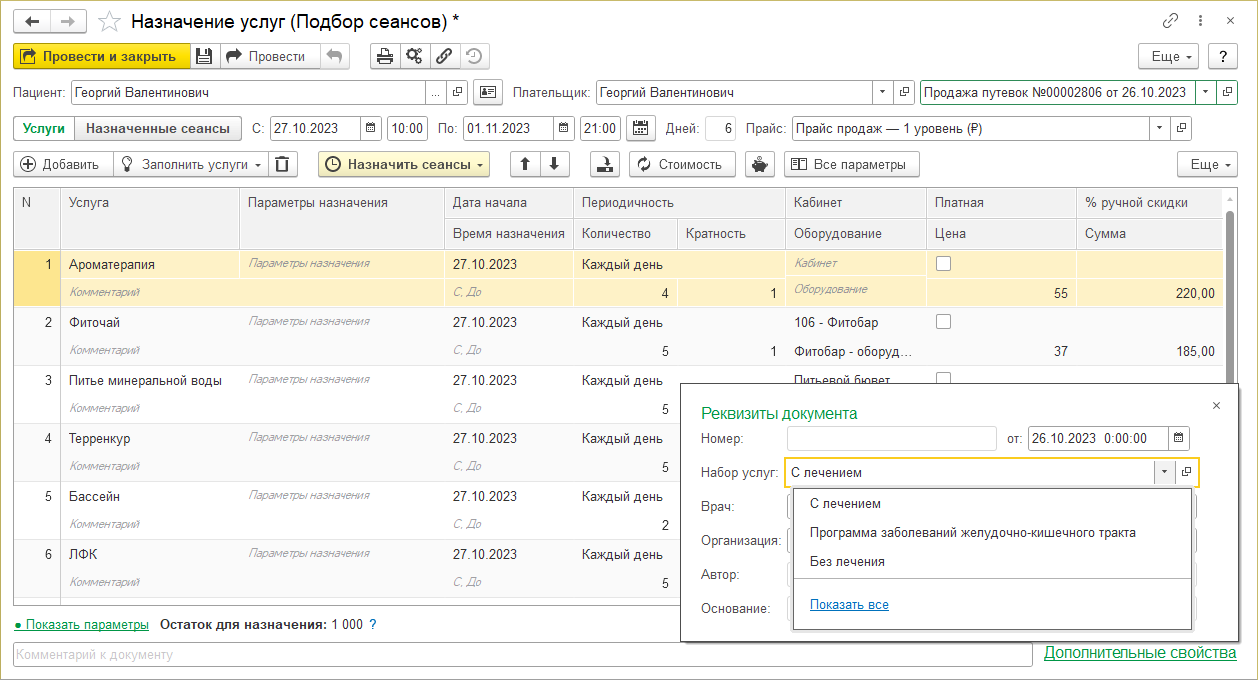Move row down with arrow icon
Screen dimensions: 1258x680
pos(554,164)
